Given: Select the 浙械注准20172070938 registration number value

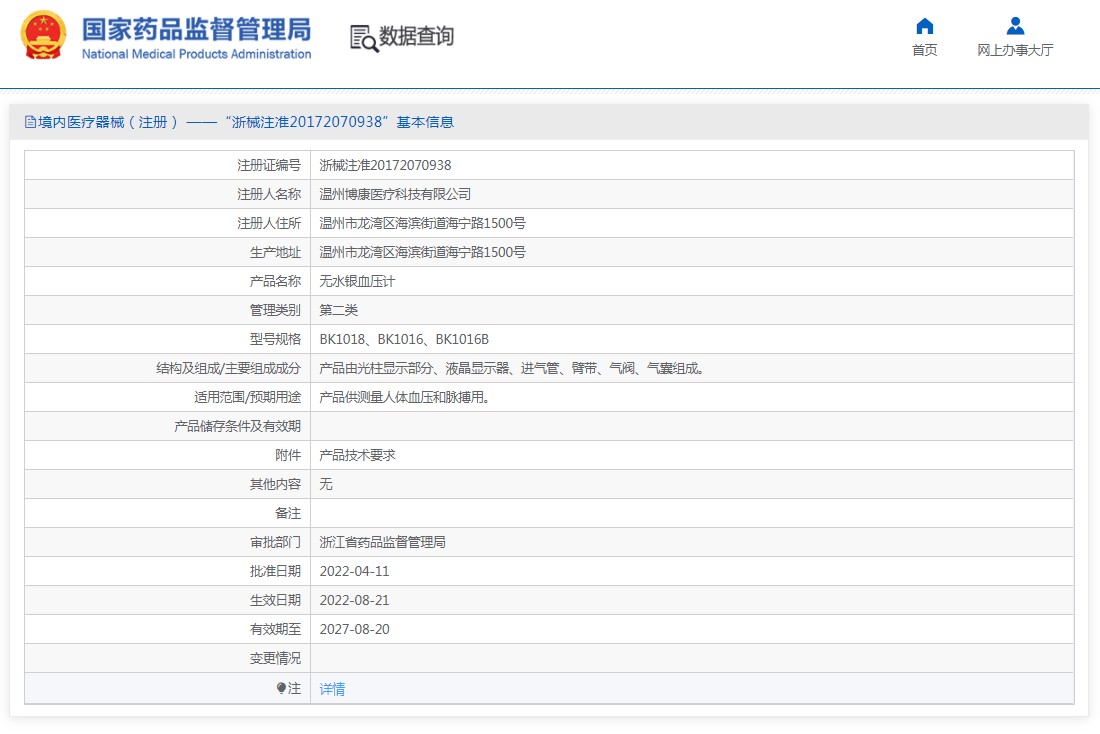Looking at the screenshot, I should pos(385,166).
